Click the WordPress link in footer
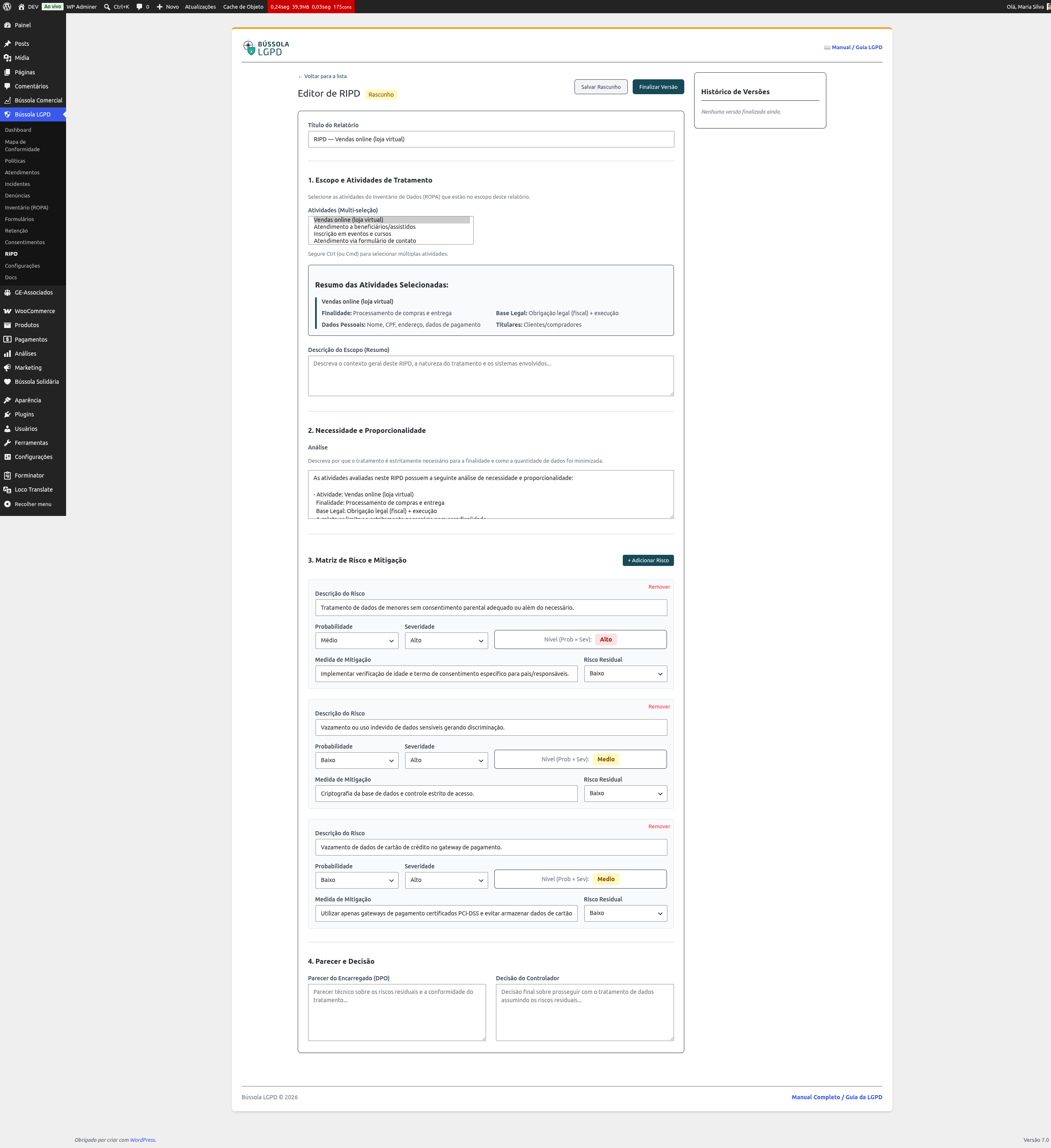The height and width of the screenshot is (1148, 1051). click(142, 1139)
